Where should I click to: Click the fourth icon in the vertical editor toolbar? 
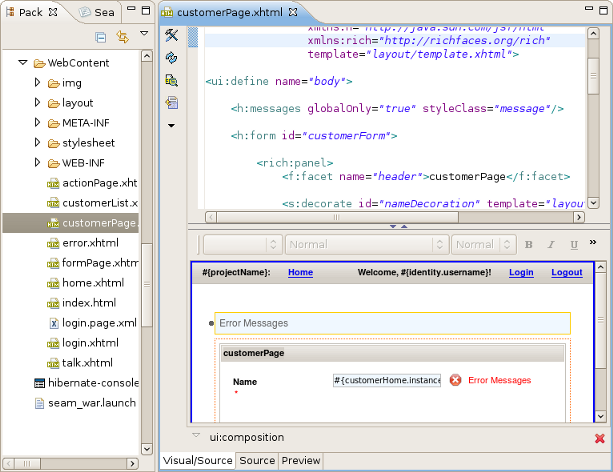[x=171, y=102]
